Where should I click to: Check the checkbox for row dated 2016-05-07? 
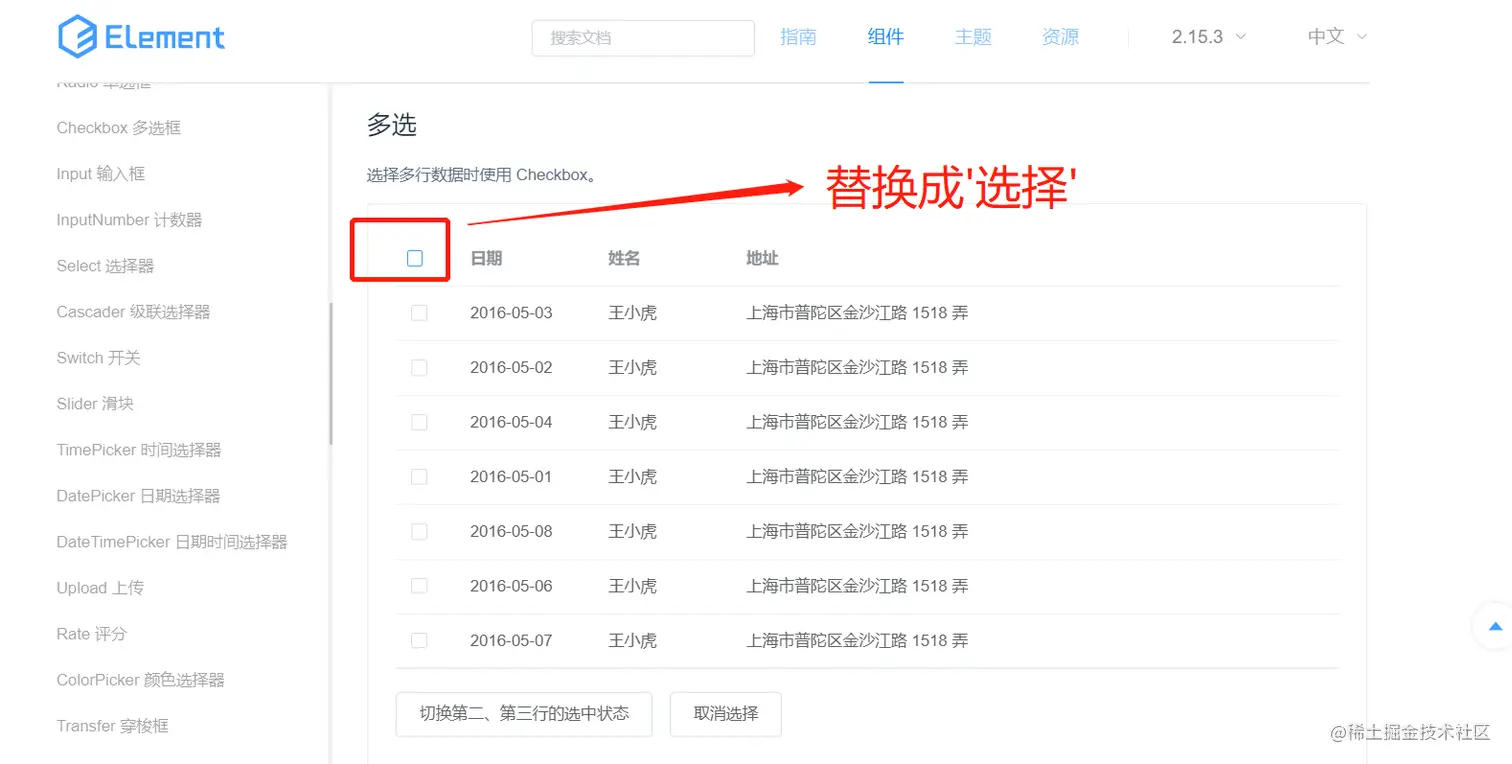pyautogui.click(x=419, y=640)
